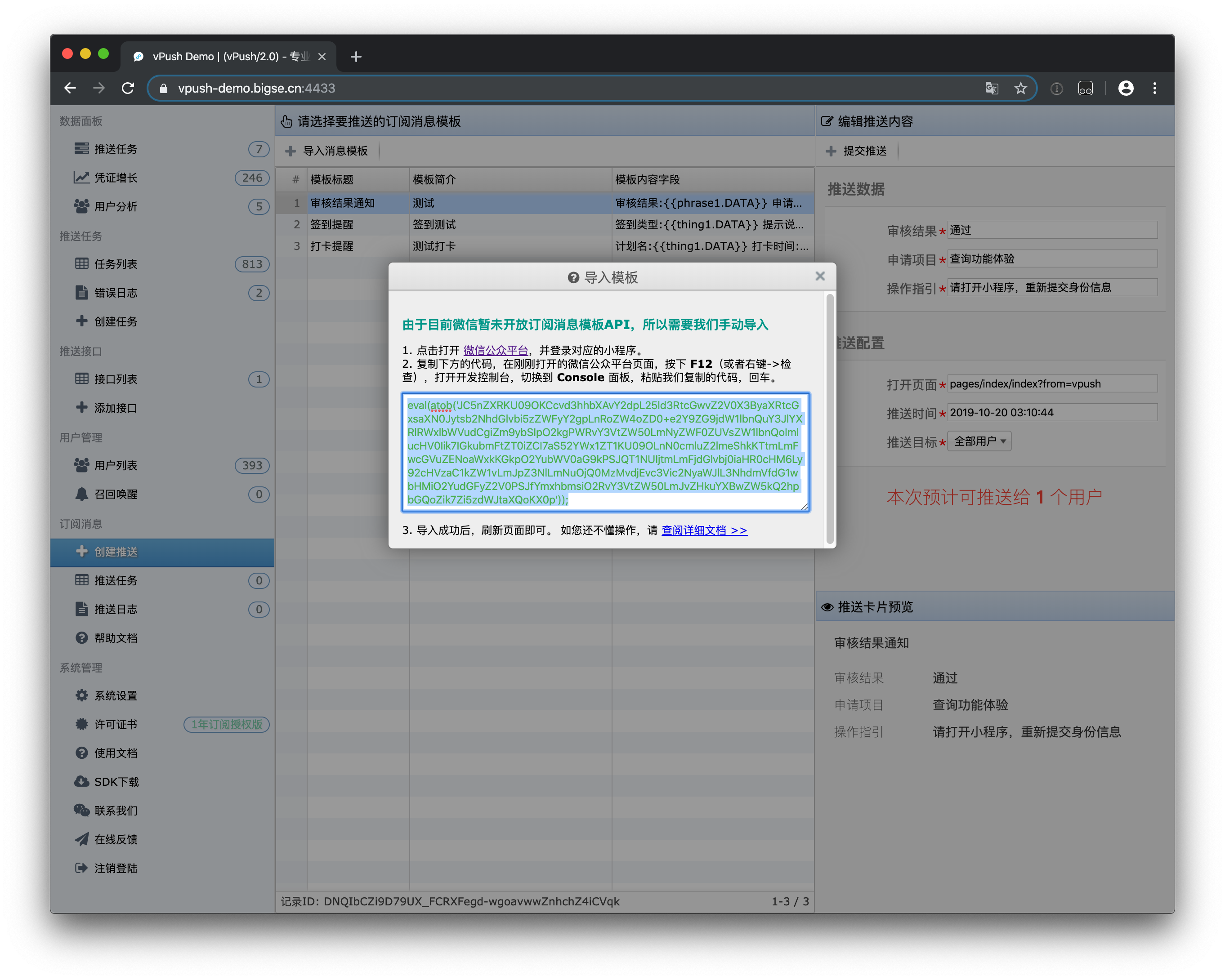Open the 微信公众平台 link
The image size is (1225, 980).
pos(496,351)
